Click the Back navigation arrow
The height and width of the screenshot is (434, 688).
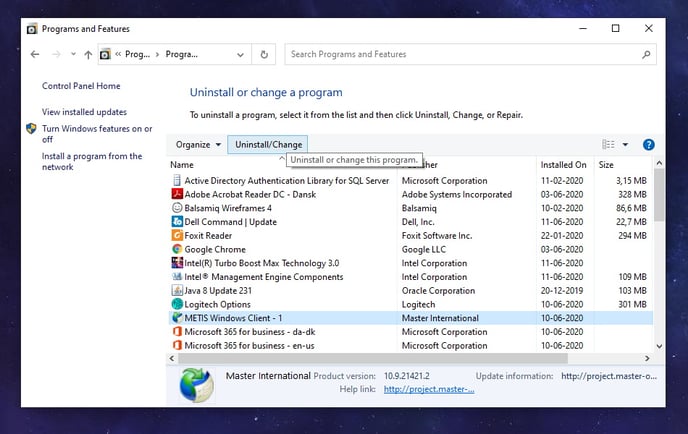point(35,54)
